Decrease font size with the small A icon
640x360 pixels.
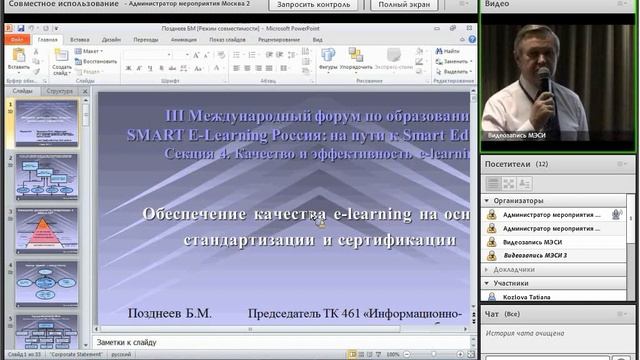[207, 55]
